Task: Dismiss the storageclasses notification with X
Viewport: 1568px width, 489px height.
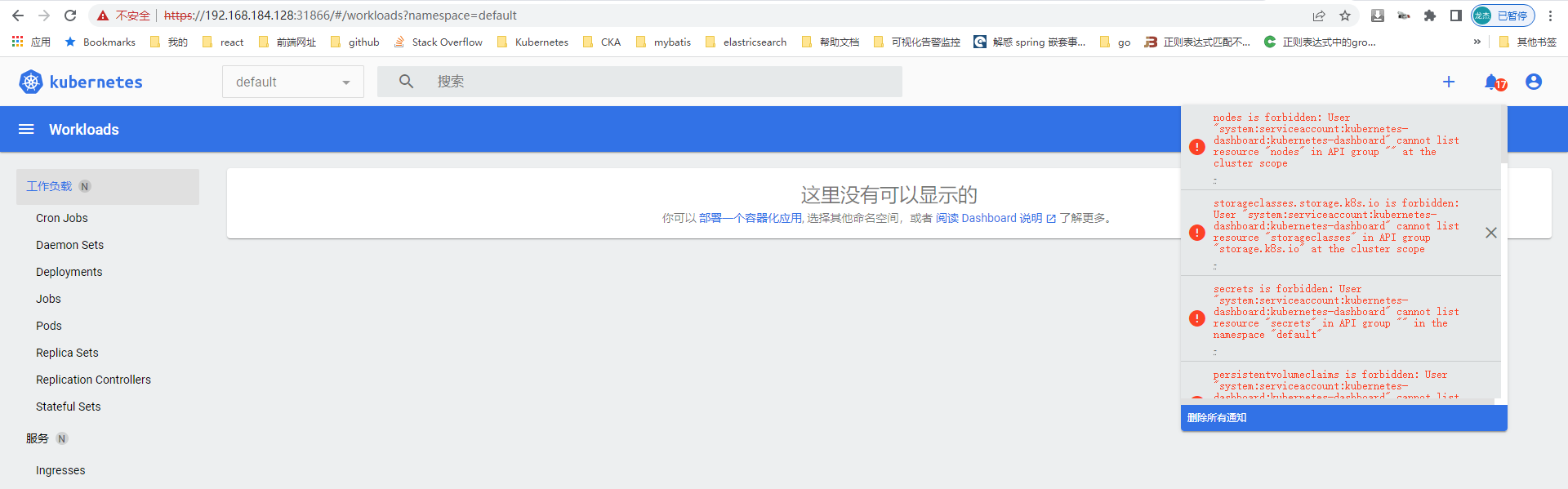Action: point(1491,233)
